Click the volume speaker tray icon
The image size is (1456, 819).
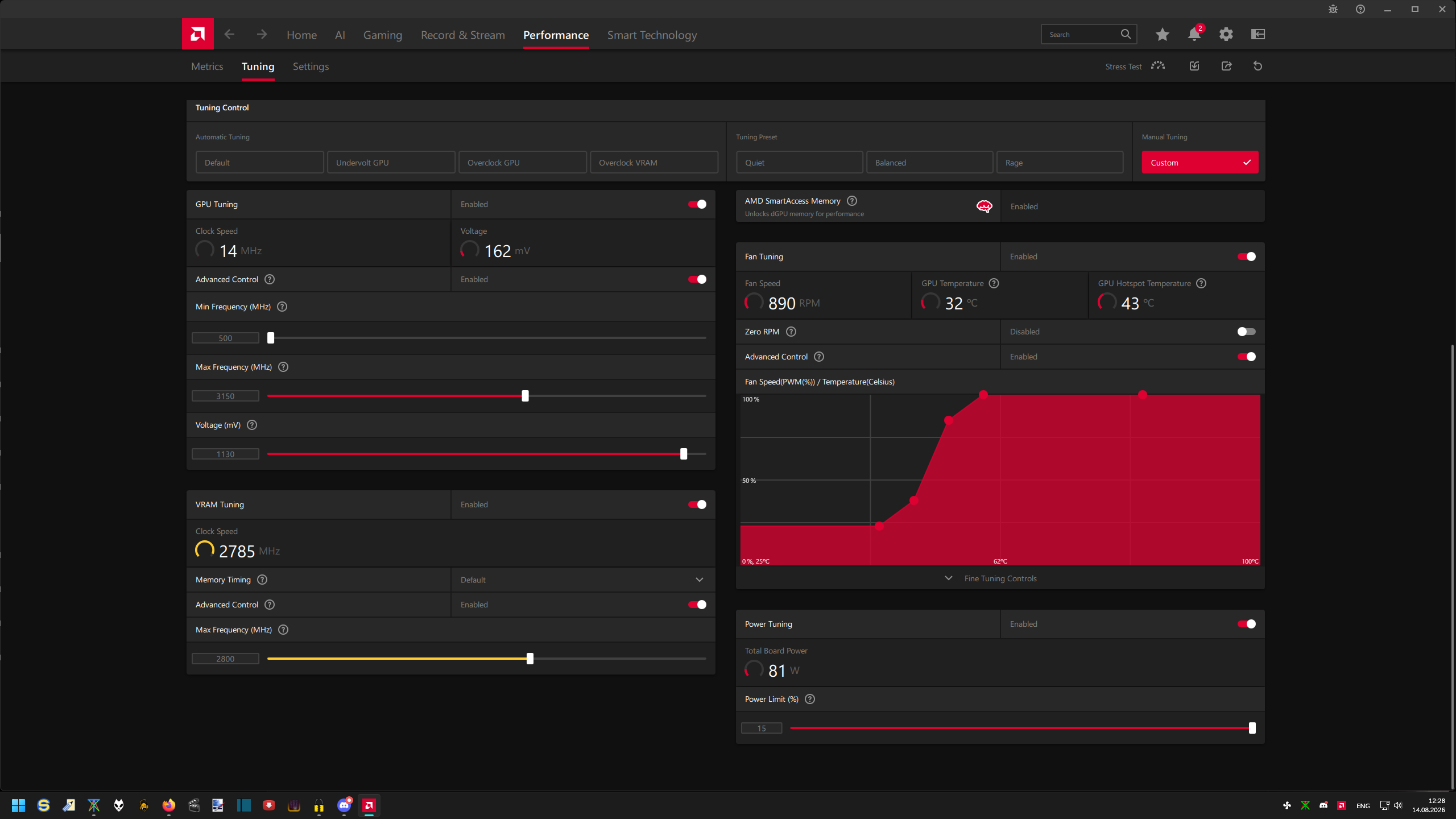point(1398,805)
